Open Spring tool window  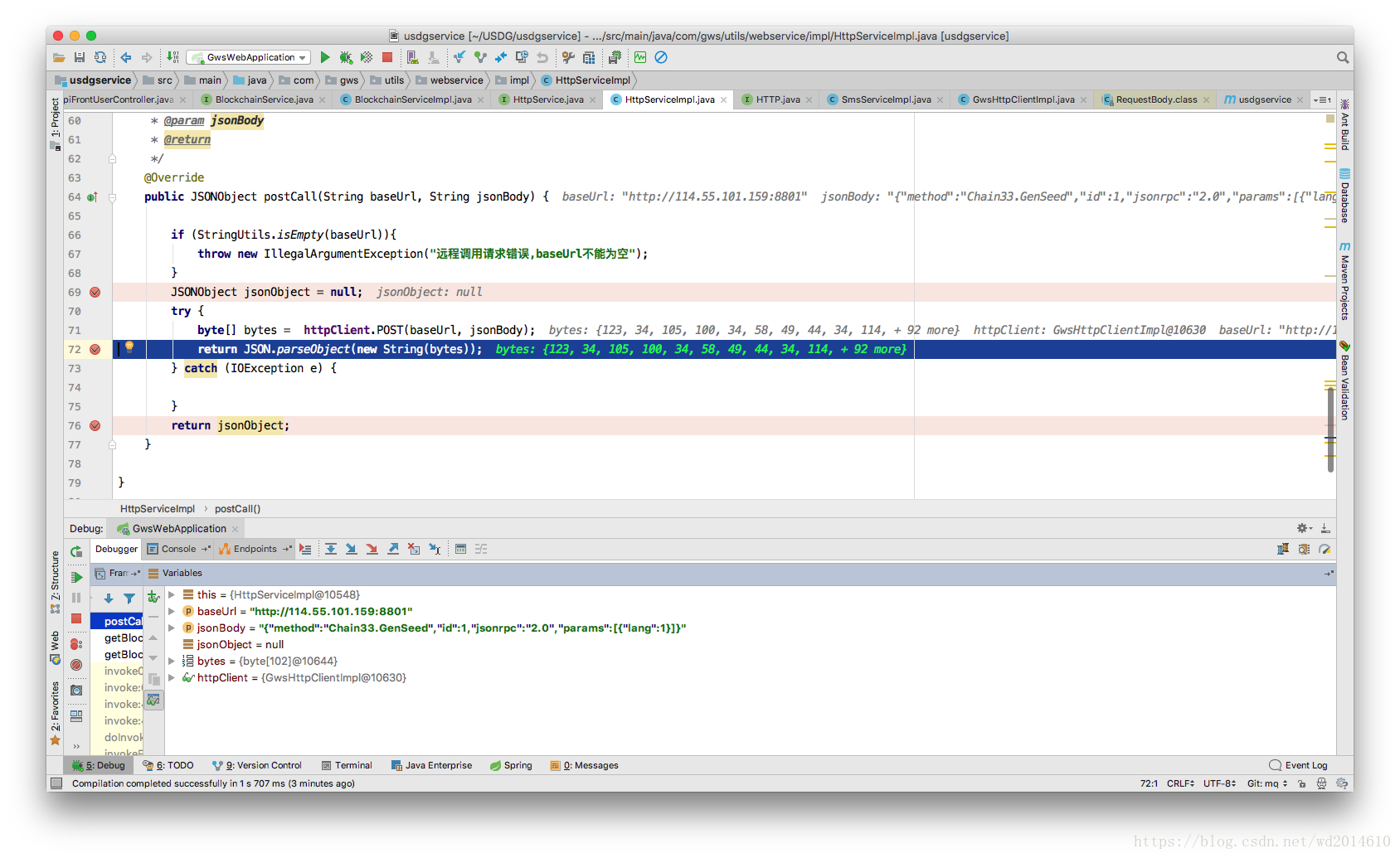[511, 765]
